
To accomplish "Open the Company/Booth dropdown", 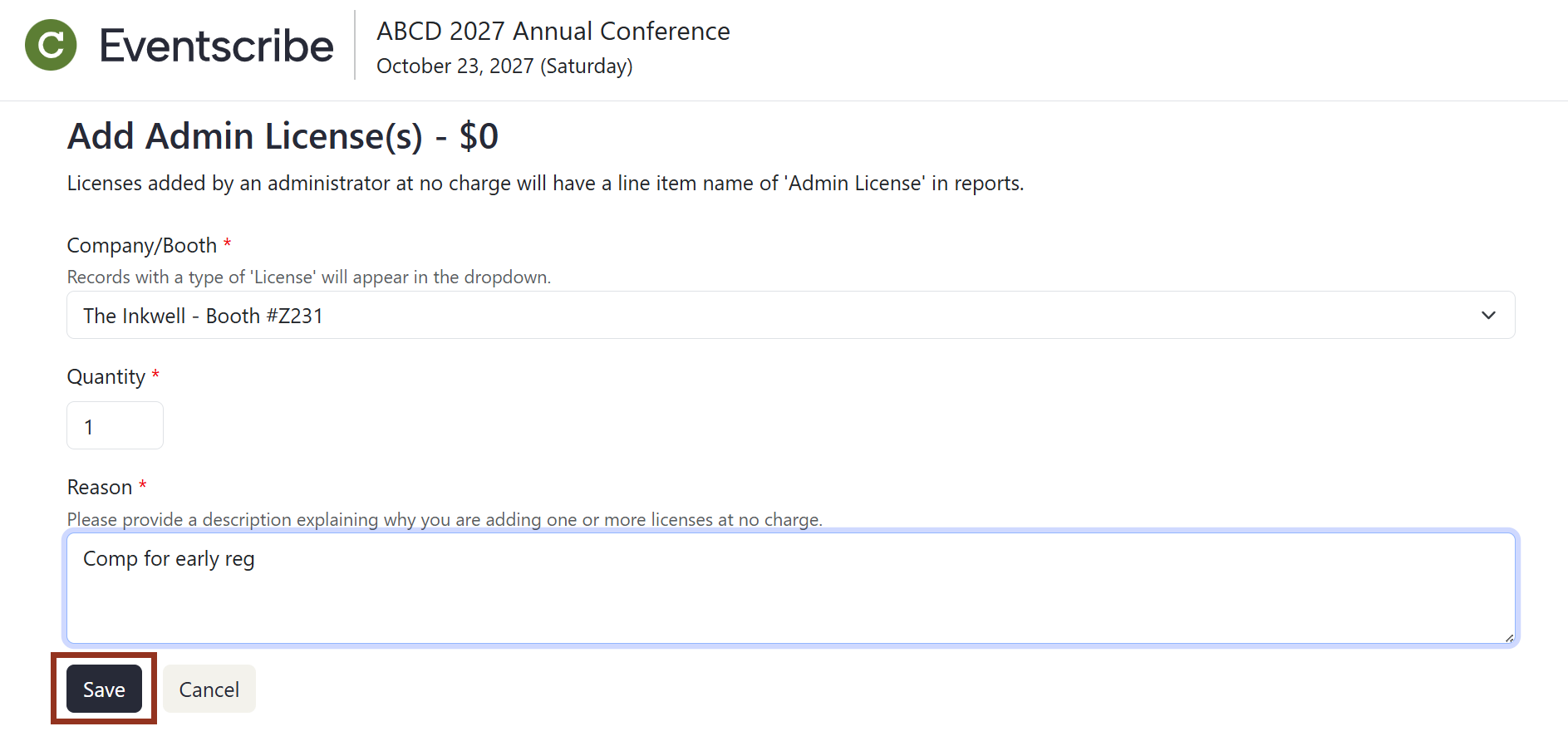I will [789, 315].
